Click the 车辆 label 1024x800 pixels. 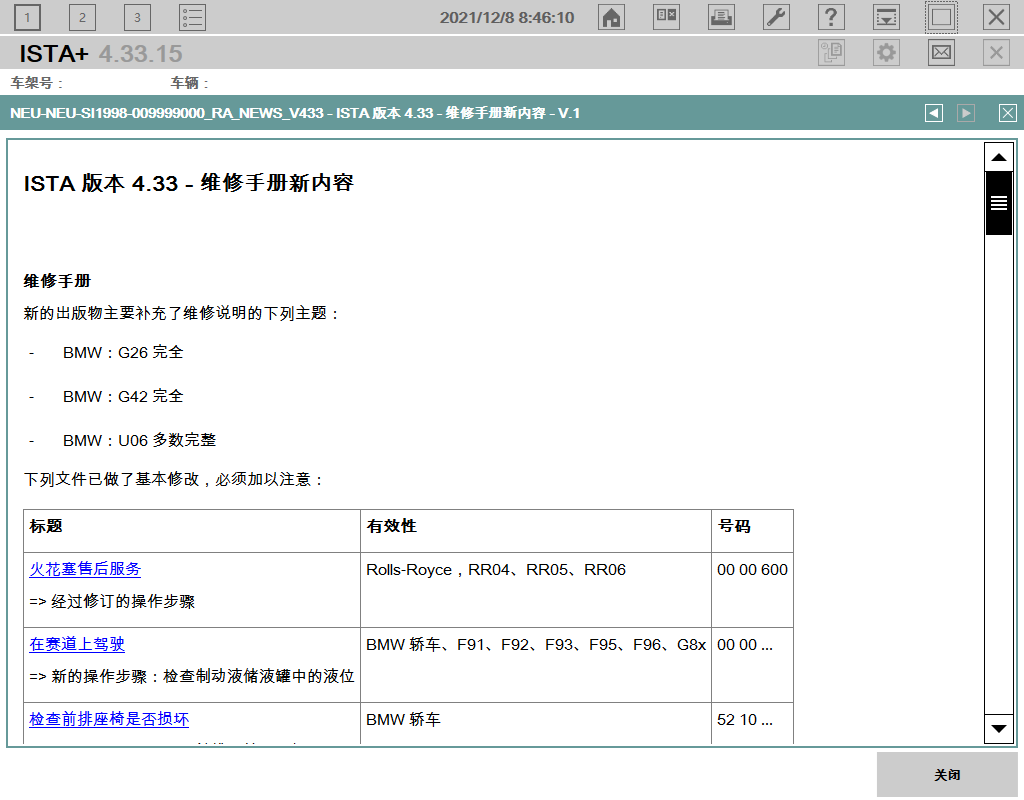click(189, 83)
